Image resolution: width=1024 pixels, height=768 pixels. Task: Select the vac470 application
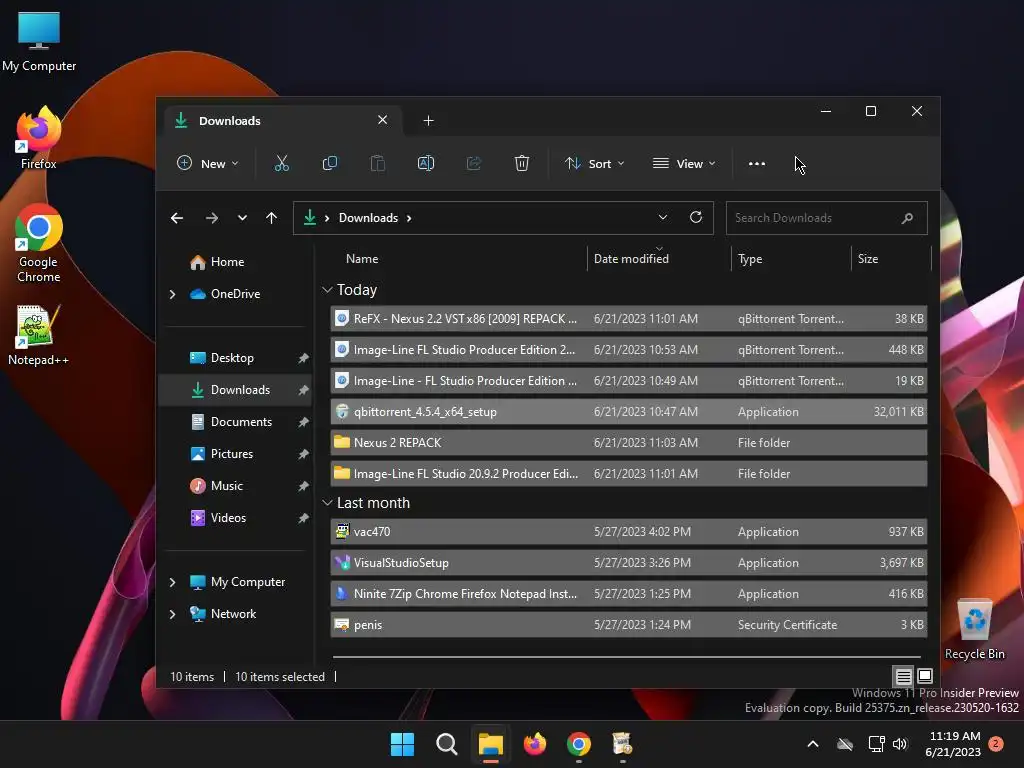click(x=628, y=532)
